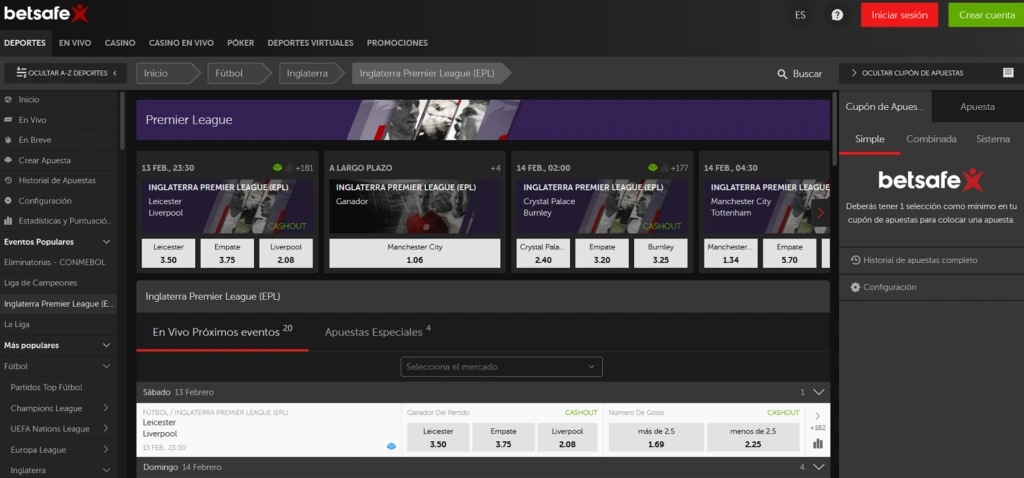Open Deportes Virtuales menu item
Viewport: 1024px width, 478px height.
[310, 43]
